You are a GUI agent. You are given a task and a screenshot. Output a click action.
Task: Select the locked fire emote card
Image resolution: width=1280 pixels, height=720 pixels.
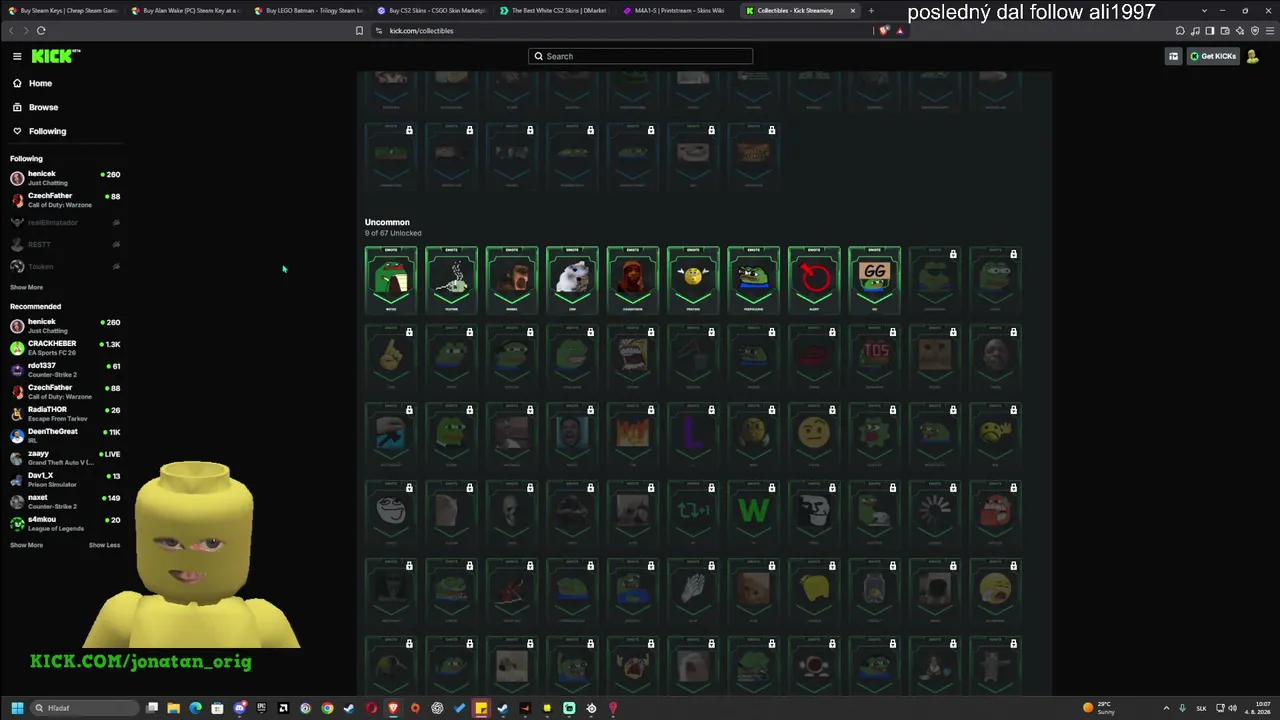(633, 435)
